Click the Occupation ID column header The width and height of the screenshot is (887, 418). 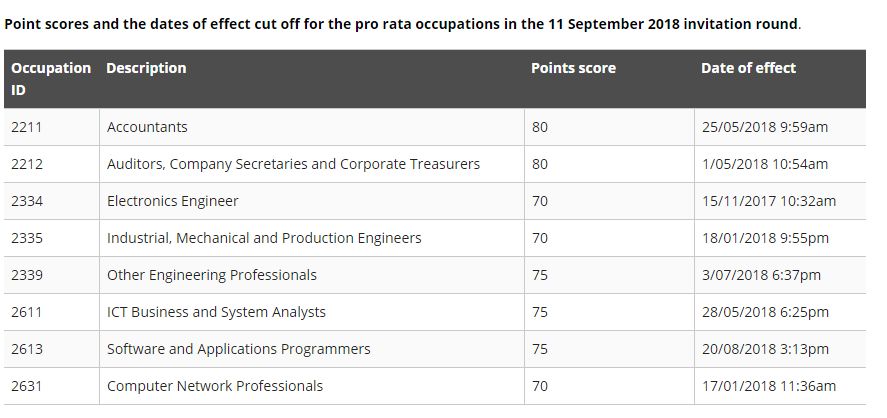tap(51, 79)
